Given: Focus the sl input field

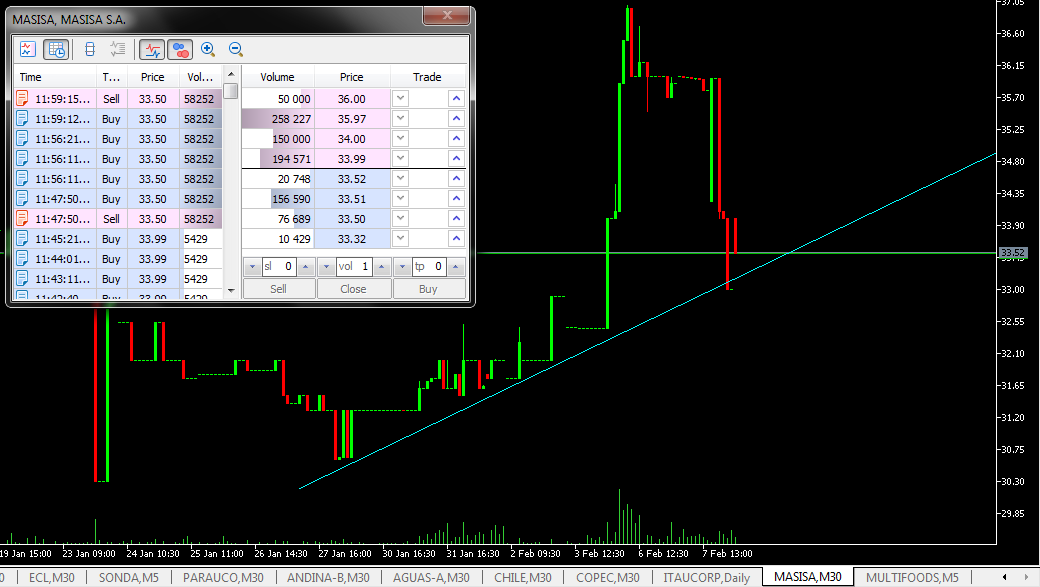Looking at the screenshot, I should 279,267.
